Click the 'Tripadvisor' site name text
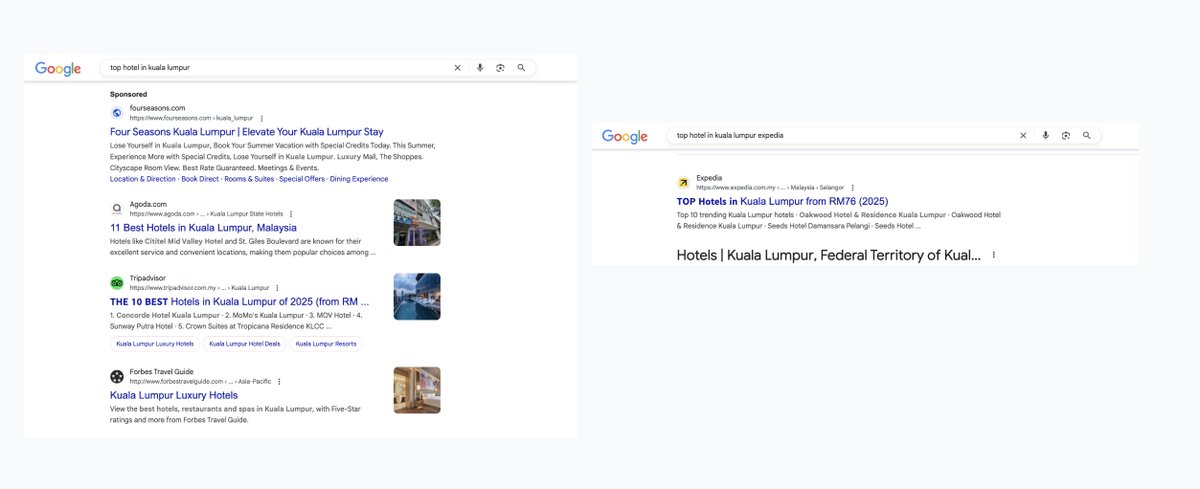This screenshot has height=489, width=1200. pos(148,278)
